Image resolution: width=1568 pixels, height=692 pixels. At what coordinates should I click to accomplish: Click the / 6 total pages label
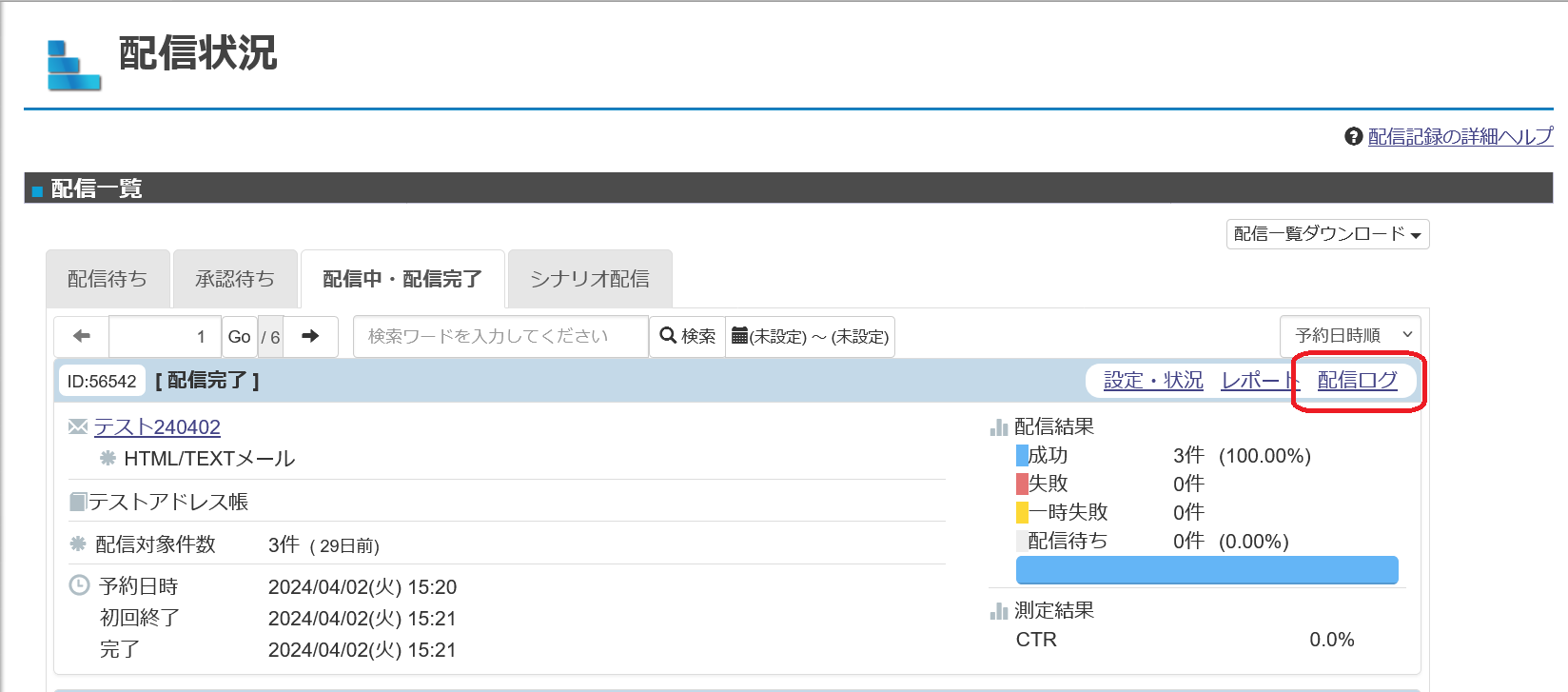pyautogui.click(x=271, y=337)
